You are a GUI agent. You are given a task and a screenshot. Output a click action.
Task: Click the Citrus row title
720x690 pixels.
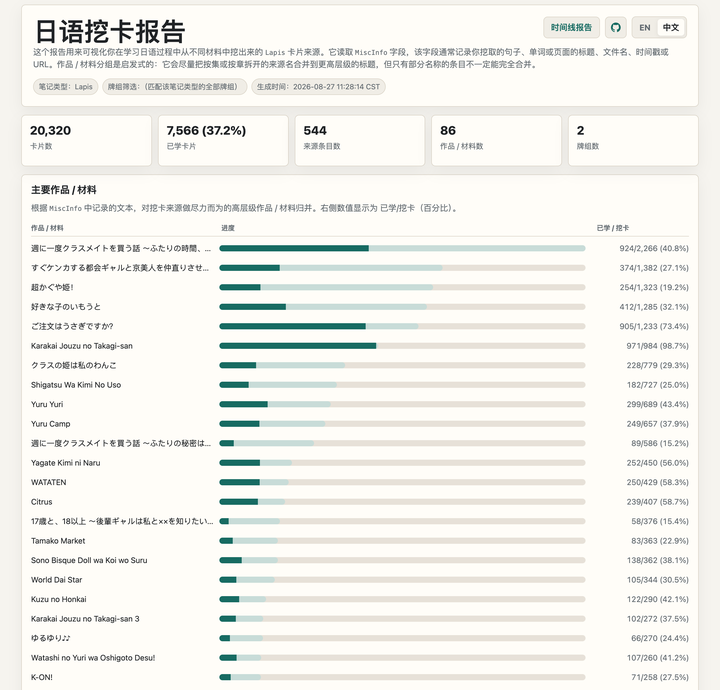pyautogui.click(x=41, y=502)
